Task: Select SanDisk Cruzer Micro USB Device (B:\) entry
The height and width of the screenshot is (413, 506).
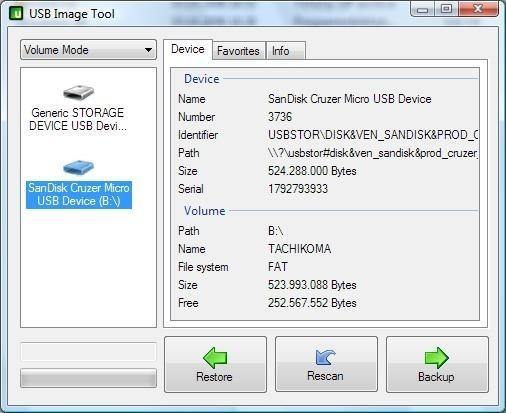Action: pyautogui.click(x=79, y=195)
